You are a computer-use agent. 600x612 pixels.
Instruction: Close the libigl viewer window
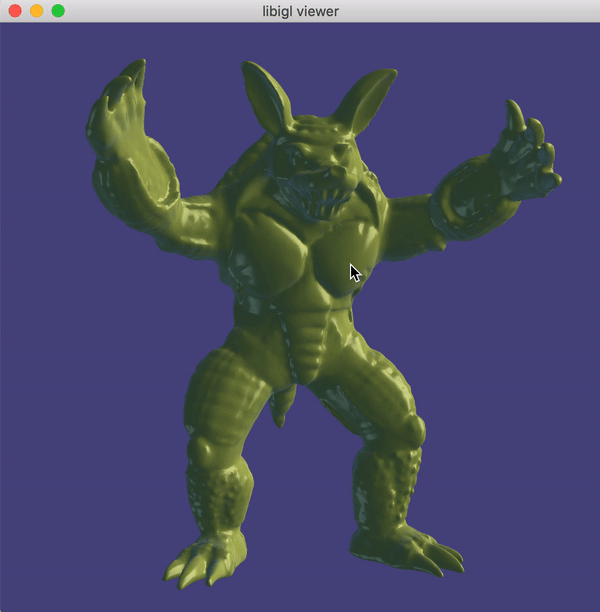click(x=15, y=11)
